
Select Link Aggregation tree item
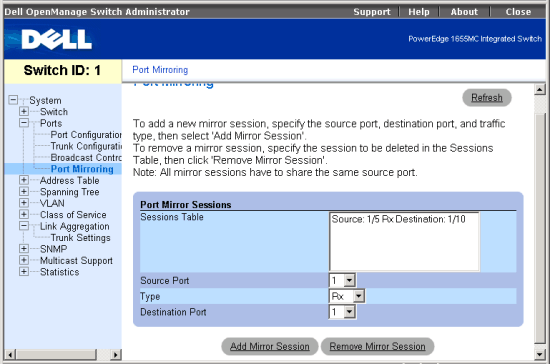click(x=74, y=226)
